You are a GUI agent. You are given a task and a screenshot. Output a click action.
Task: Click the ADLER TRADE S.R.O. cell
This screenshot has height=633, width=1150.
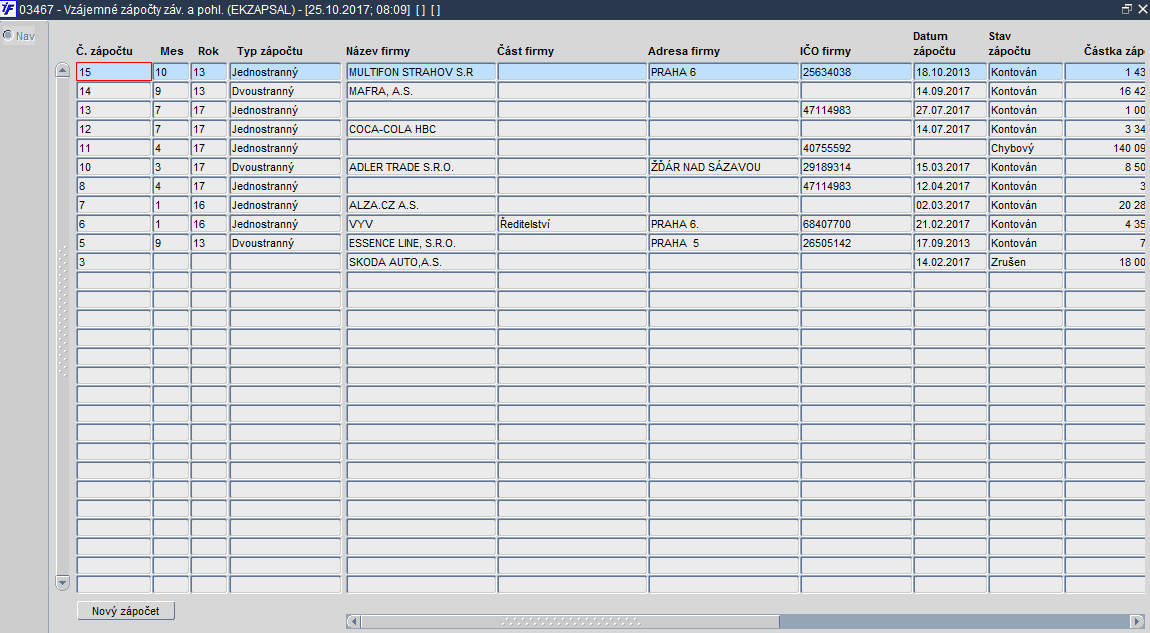(421, 167)
